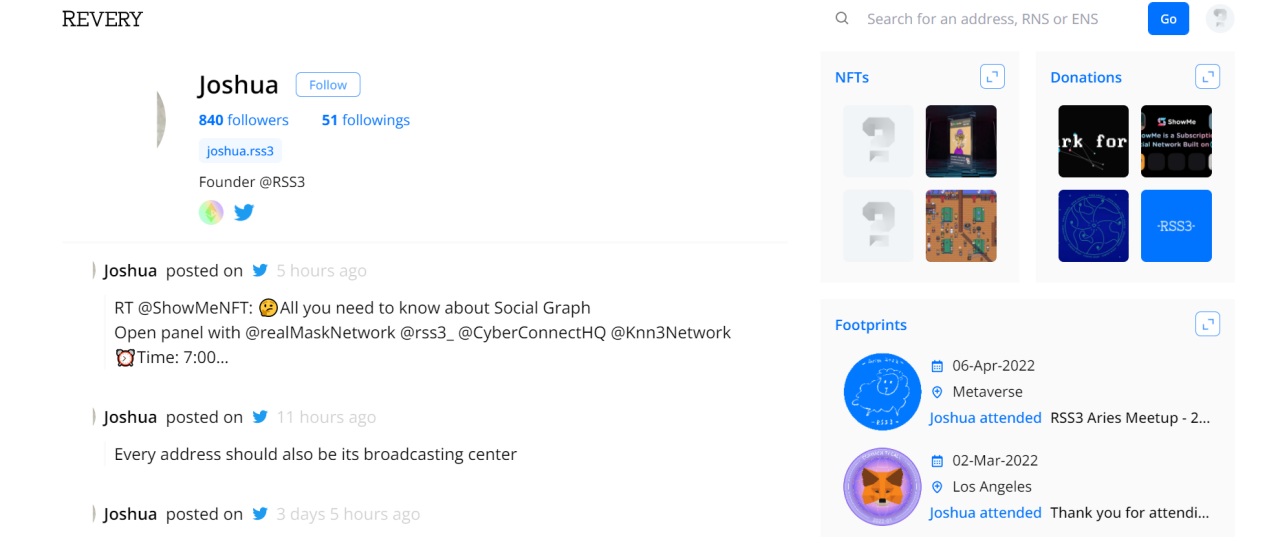Click the search magnifier icon
This screenshot has width=1269, height=537.
pyautogui.click(x=842, y=19)
